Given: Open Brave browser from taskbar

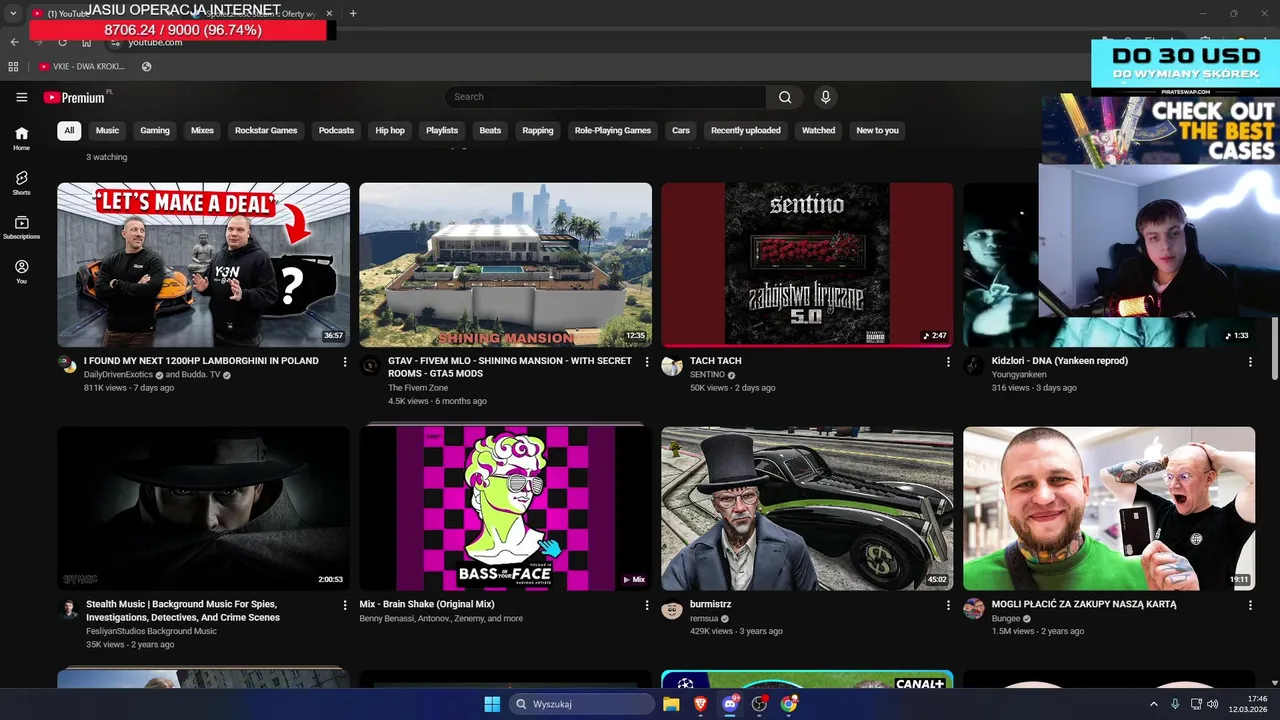Looking at the screenshot, I should [700, 704].
